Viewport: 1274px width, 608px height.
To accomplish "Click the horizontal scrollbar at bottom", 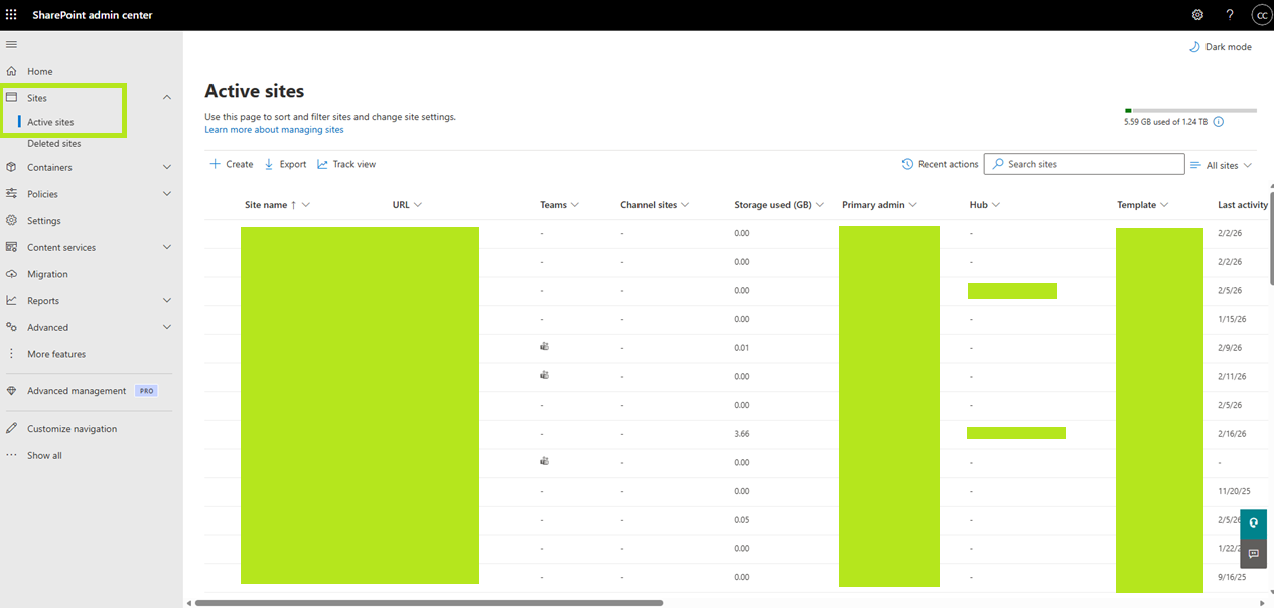I will point(429,603).
